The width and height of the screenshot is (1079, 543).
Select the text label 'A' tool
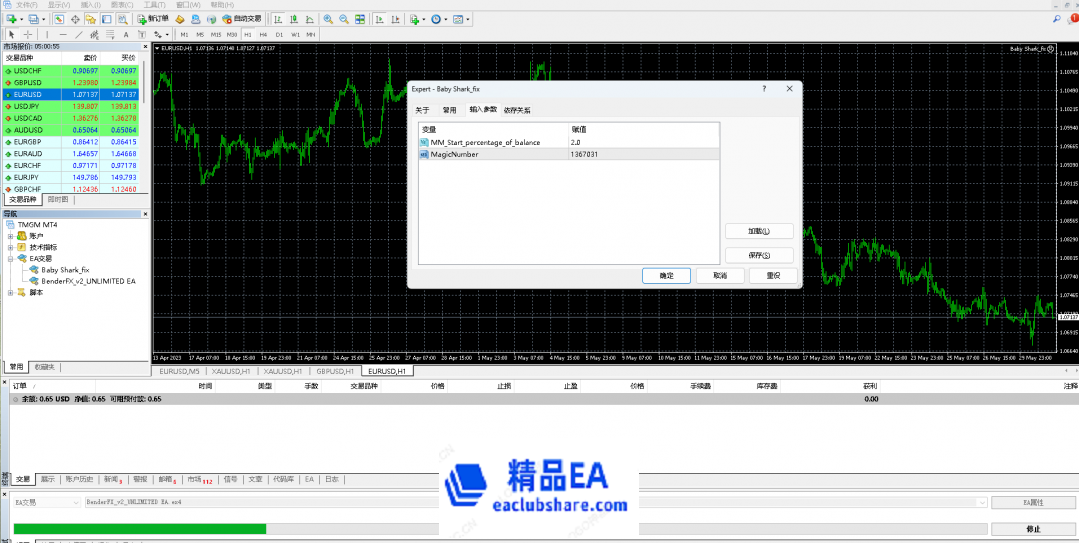[126, 34]
